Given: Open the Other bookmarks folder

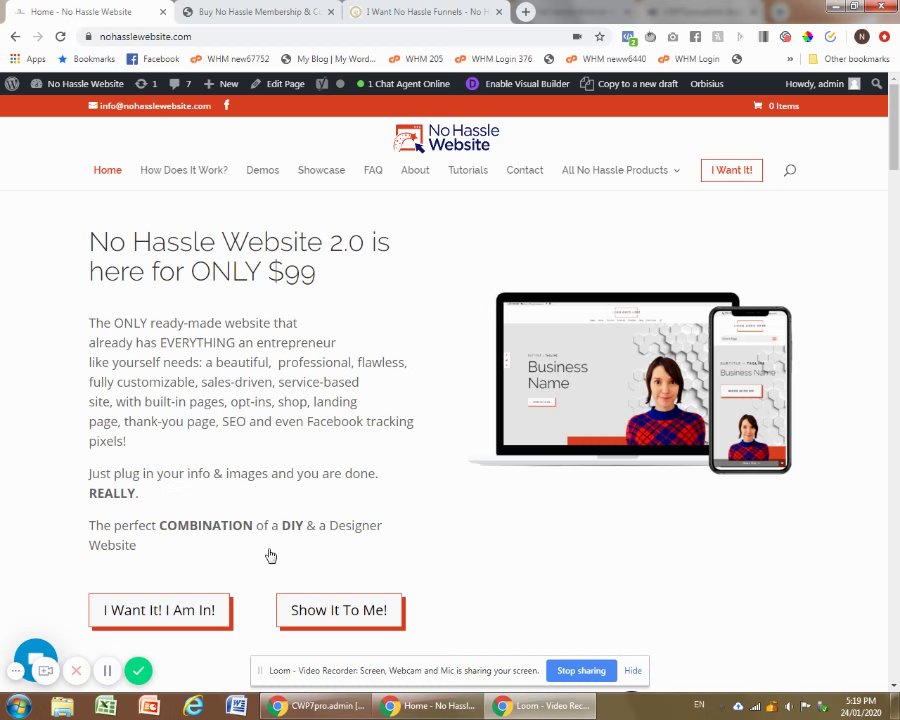Looking at the screenshot, I should 849,59.
